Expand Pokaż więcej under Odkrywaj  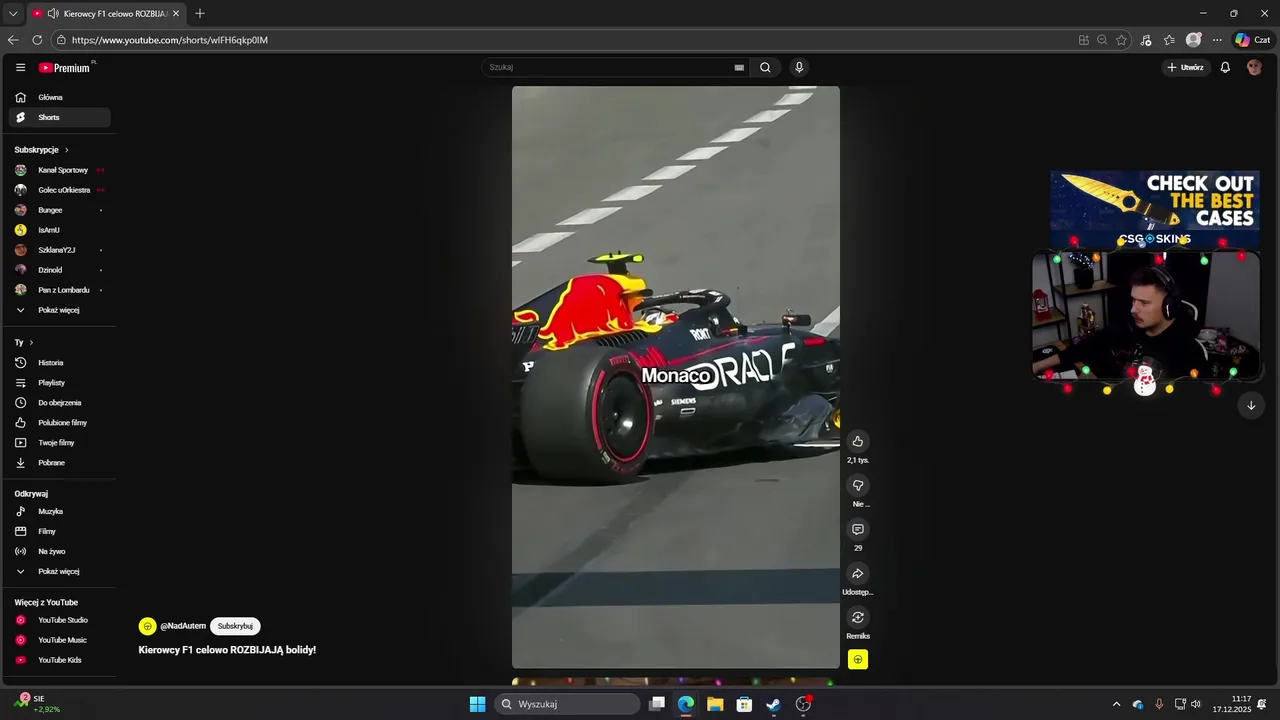(x=60, y=572)
